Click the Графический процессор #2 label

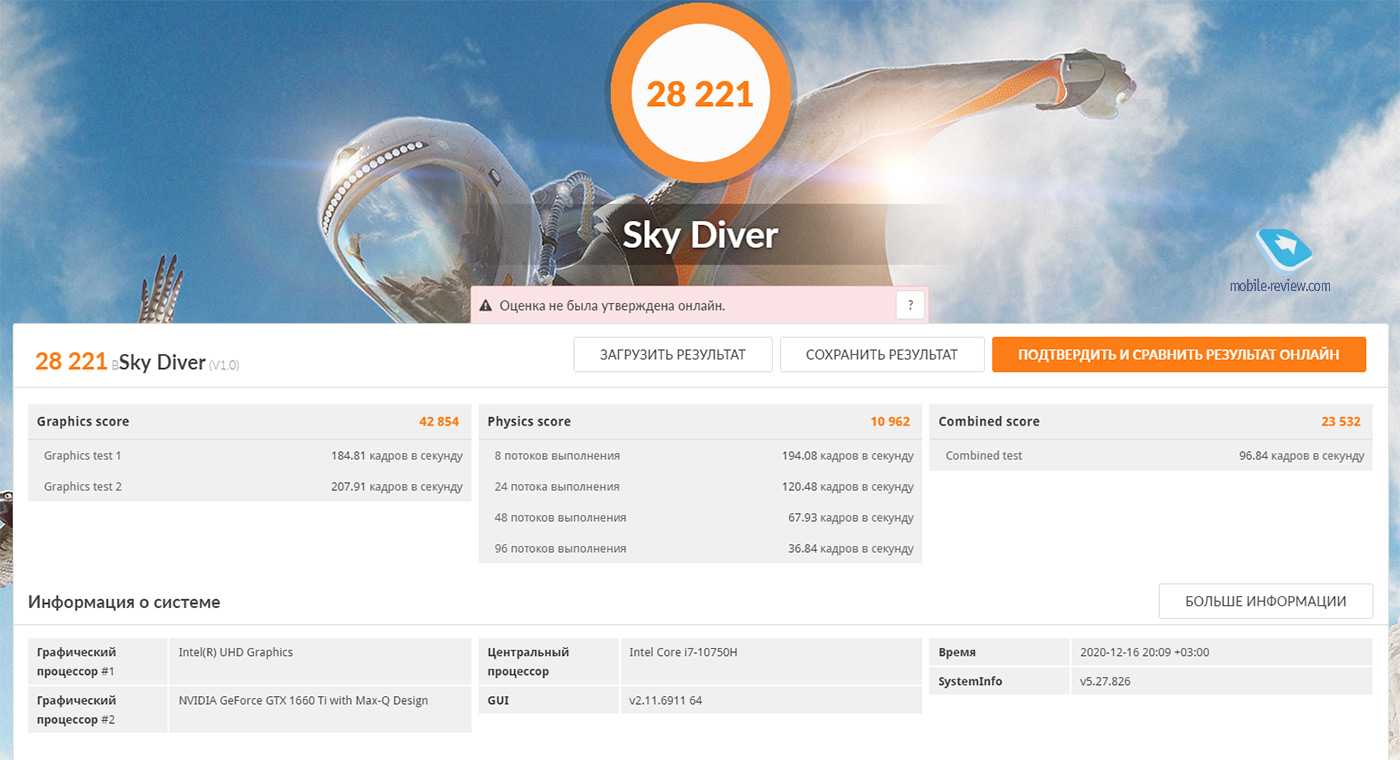[98, 709]
